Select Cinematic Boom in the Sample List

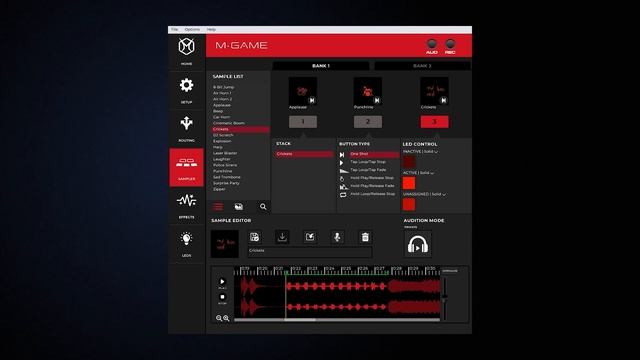229,123
